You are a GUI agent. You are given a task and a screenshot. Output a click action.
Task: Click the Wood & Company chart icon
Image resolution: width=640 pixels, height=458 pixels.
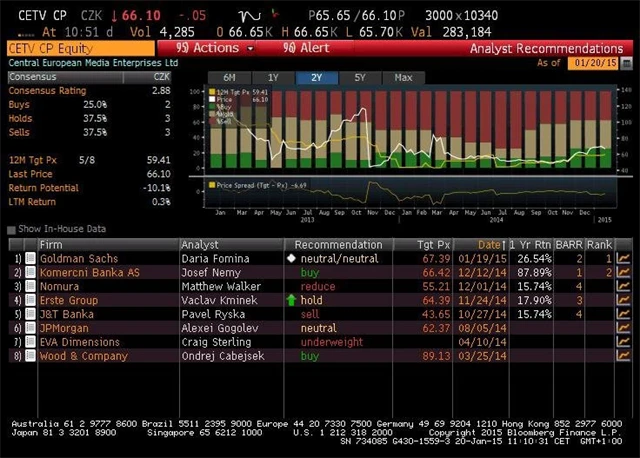pos(624,356)
